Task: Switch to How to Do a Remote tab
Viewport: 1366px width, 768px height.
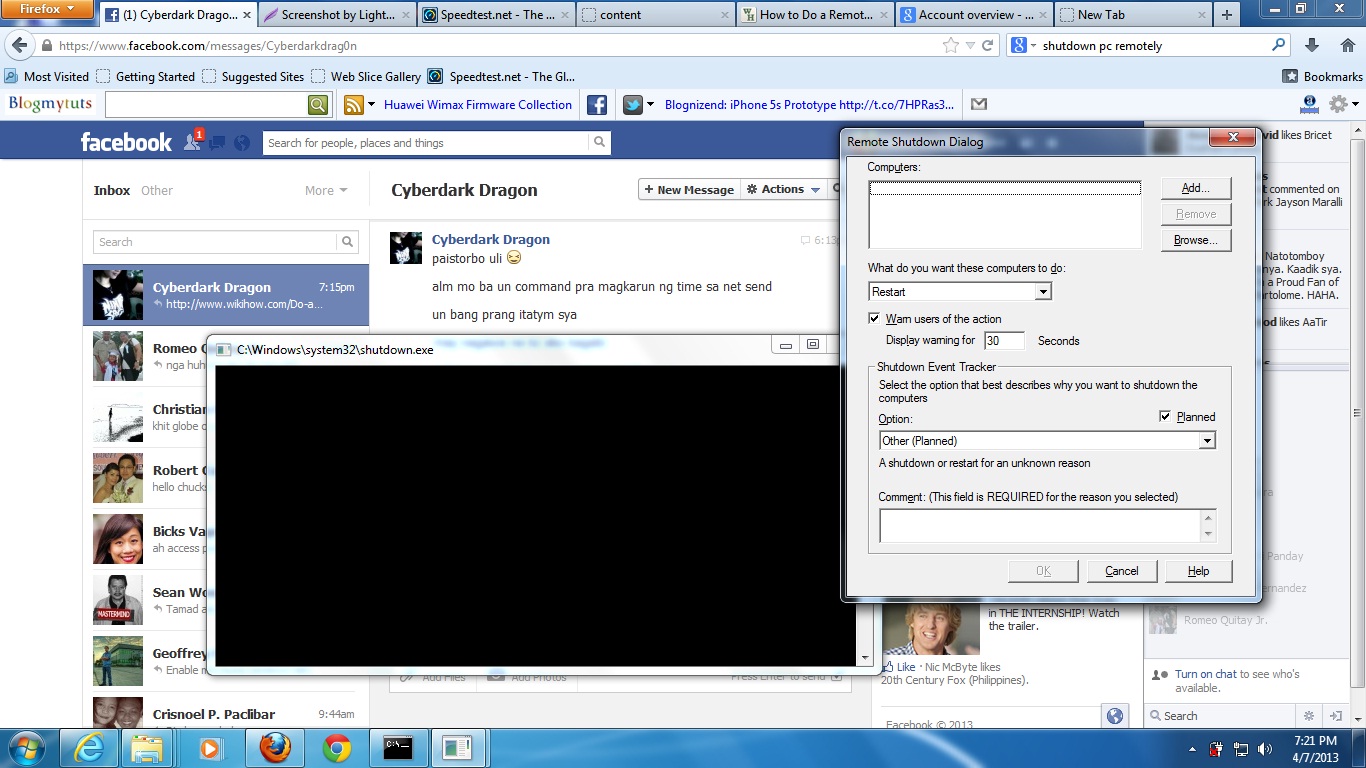Action: tap(816, 15)
